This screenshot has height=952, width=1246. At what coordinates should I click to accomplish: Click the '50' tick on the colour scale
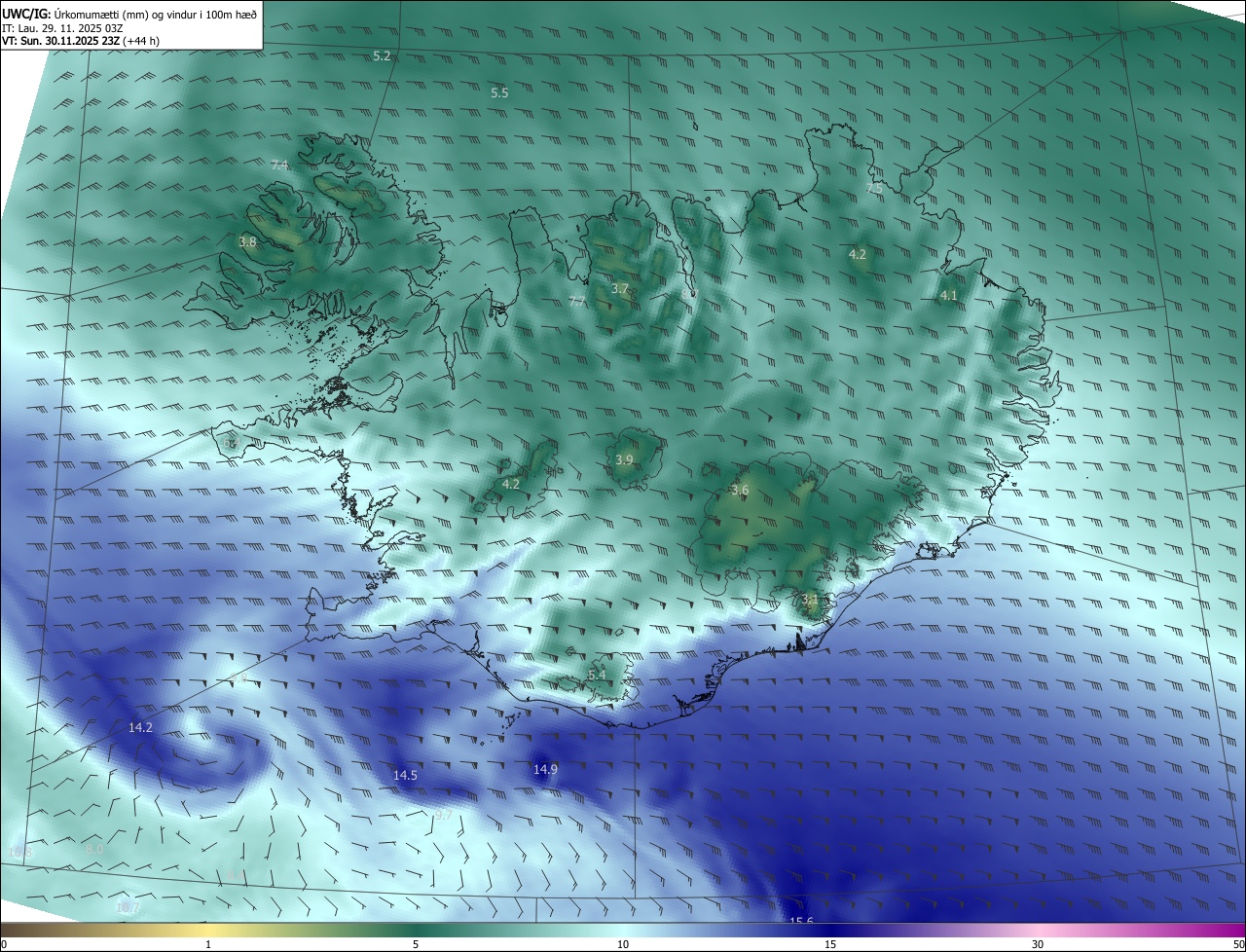1238,944
